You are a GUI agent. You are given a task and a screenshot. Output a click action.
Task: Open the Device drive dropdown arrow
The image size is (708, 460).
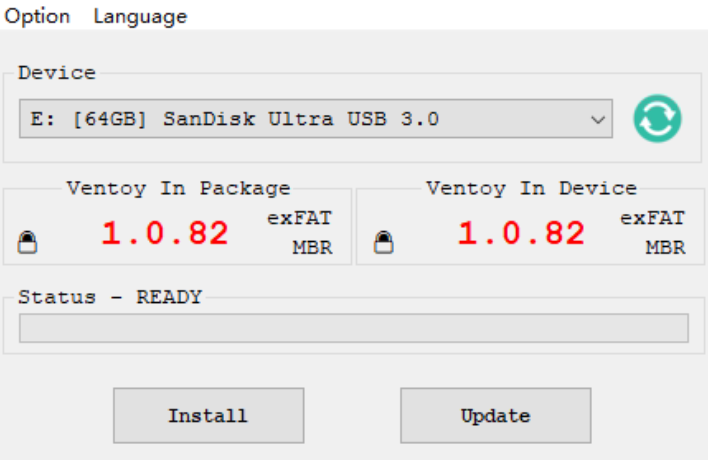(x=598, y=120)
